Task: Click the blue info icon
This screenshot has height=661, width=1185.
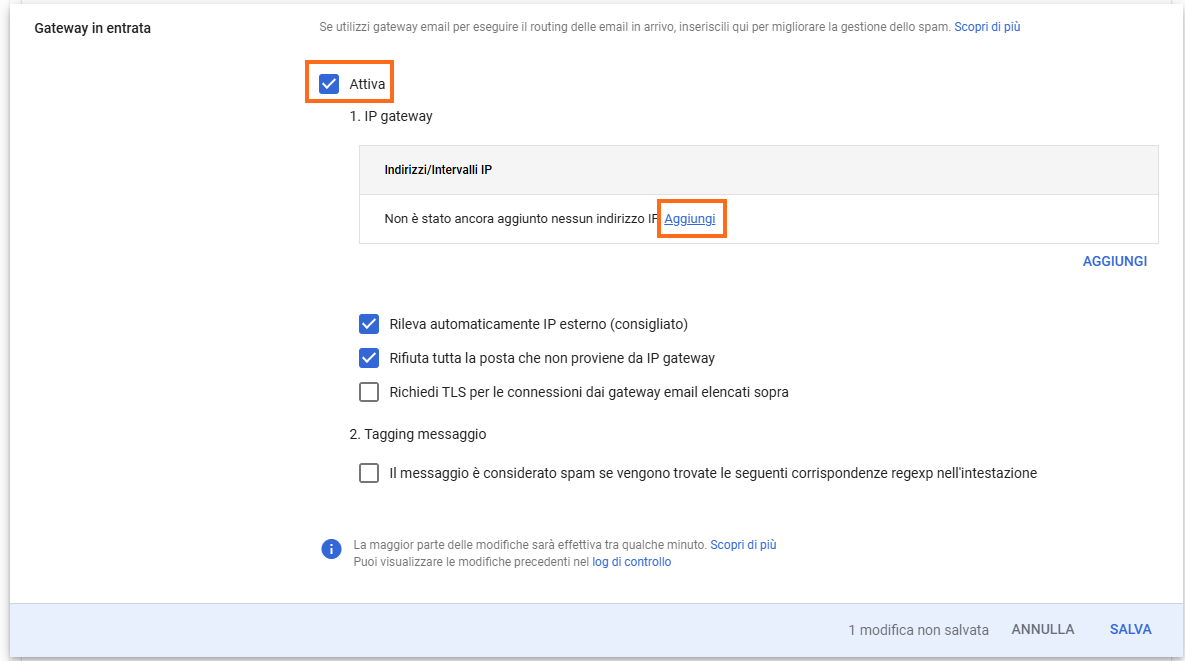Action: (331, 549)
